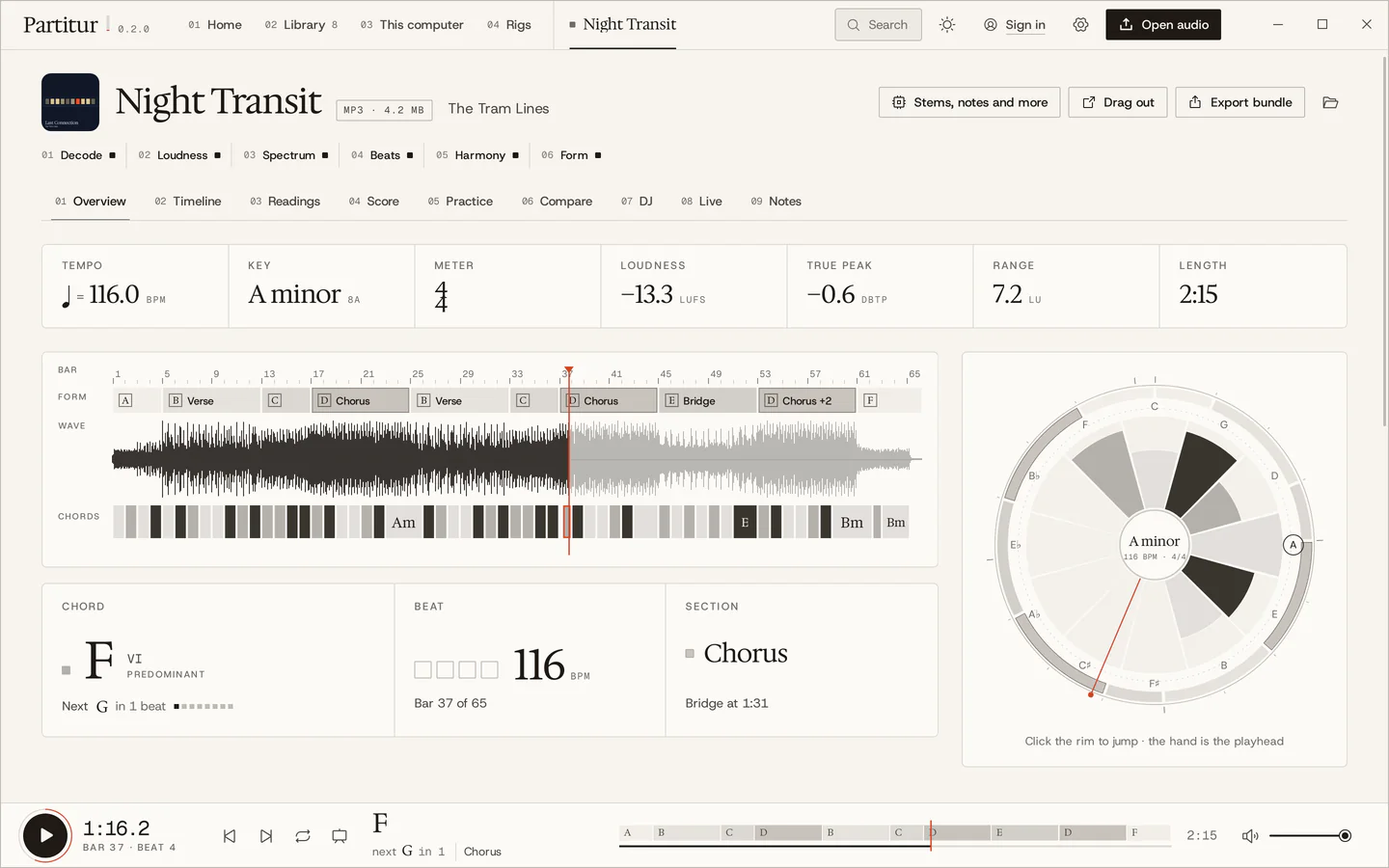Image resolution: width=1389 pixels, height=868 pixels.
Task: Jump to the Bridge section in form row
Action: 708,400
